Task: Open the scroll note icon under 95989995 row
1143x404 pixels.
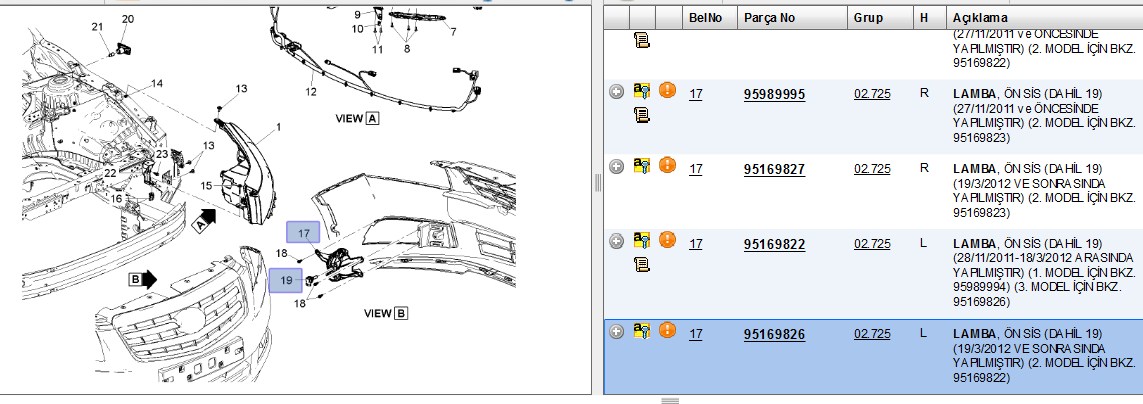Action: 642,114
